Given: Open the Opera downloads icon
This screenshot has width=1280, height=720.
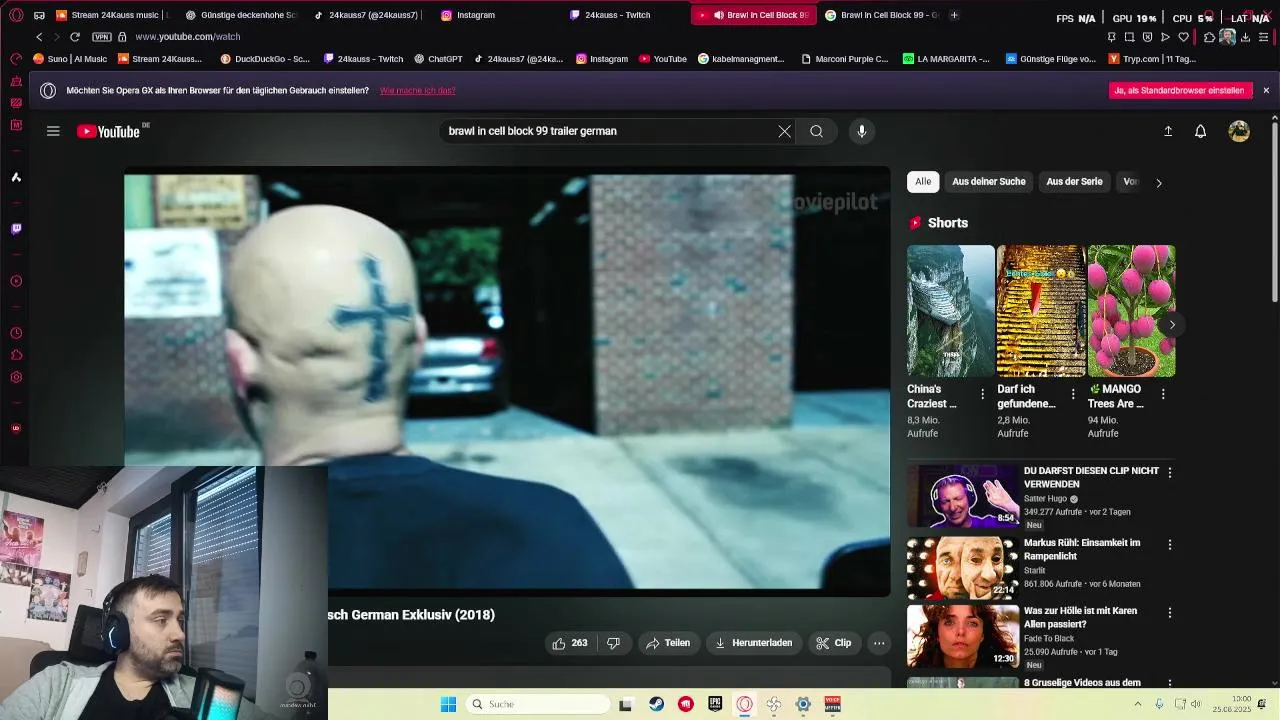Looking at the screenshot, I should (1246, 37).
